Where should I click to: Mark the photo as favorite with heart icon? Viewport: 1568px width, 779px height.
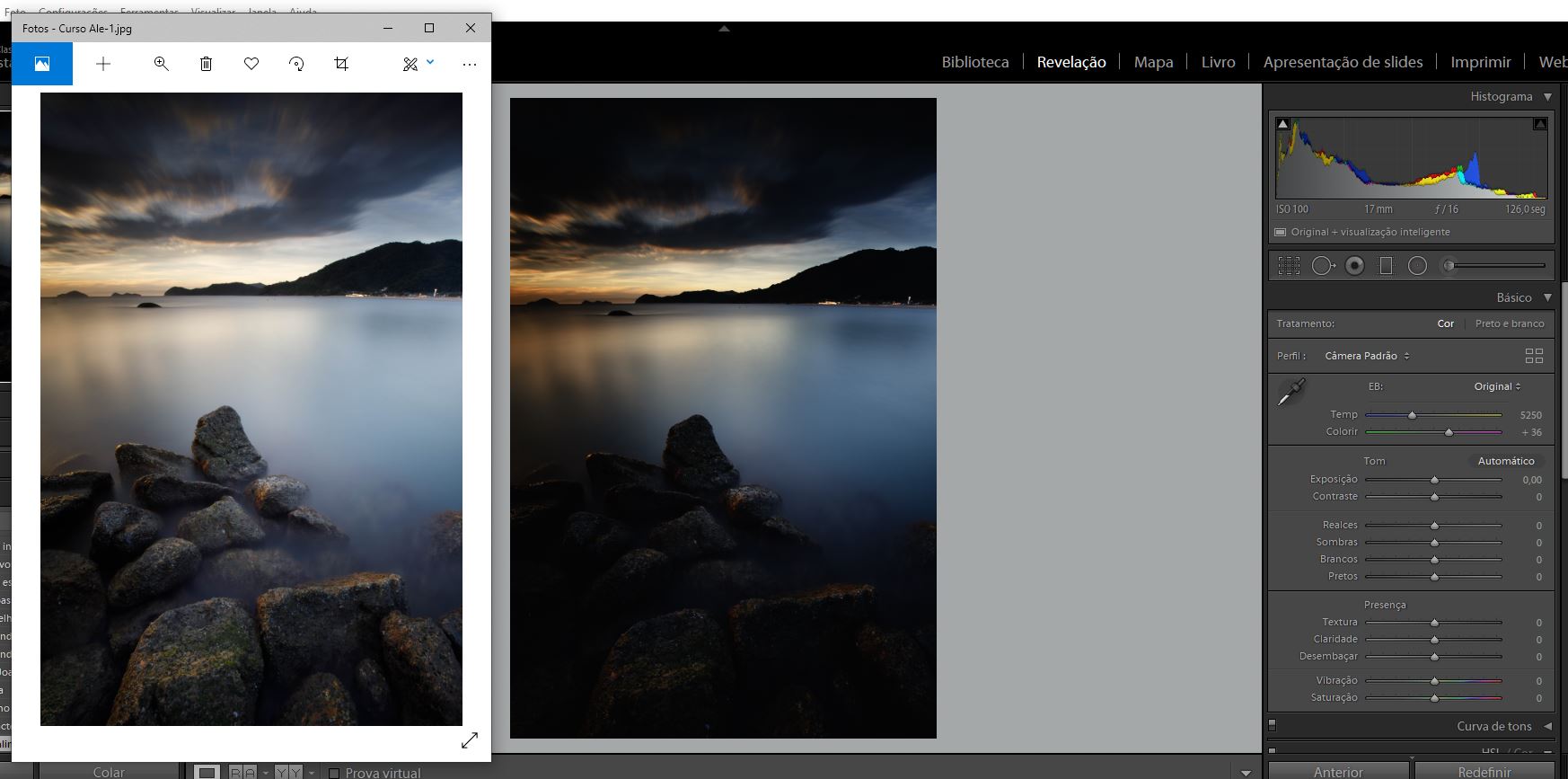point(251,64)
